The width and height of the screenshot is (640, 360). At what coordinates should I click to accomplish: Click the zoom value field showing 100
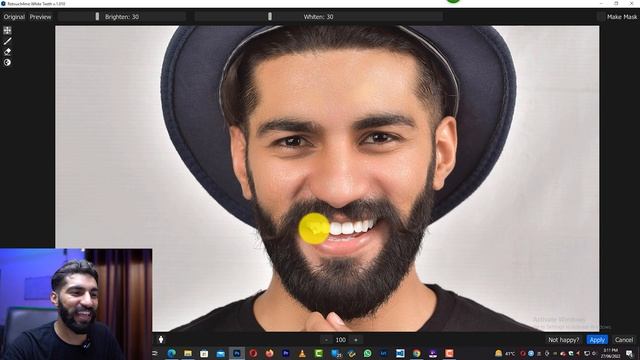pyautogui.click(x=341, y=340)
